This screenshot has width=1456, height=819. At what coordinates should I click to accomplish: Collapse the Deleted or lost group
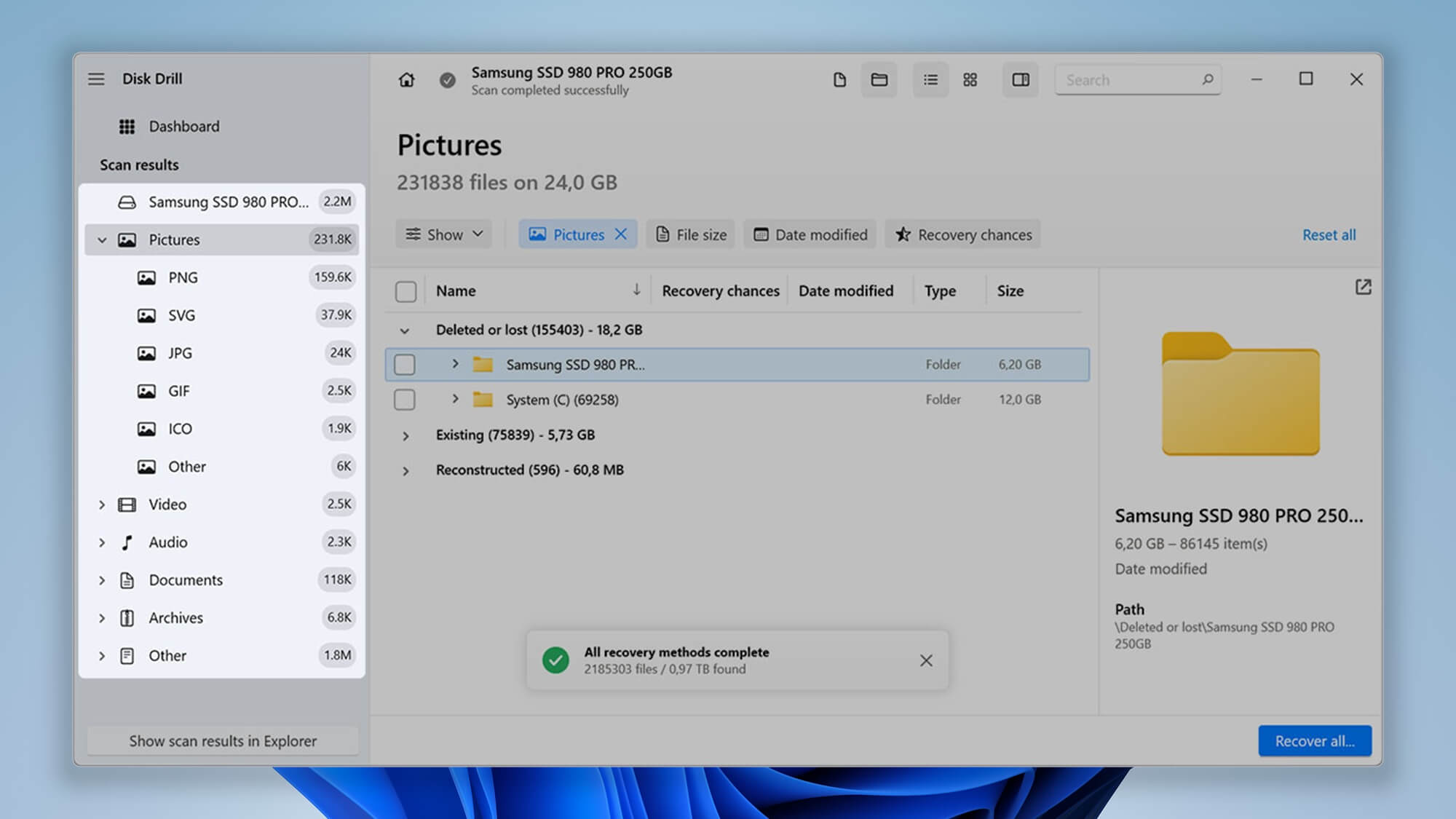click(405, 331)
